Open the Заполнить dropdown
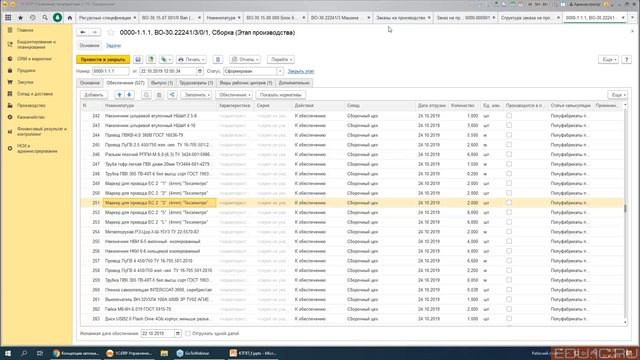 [196, 95]
